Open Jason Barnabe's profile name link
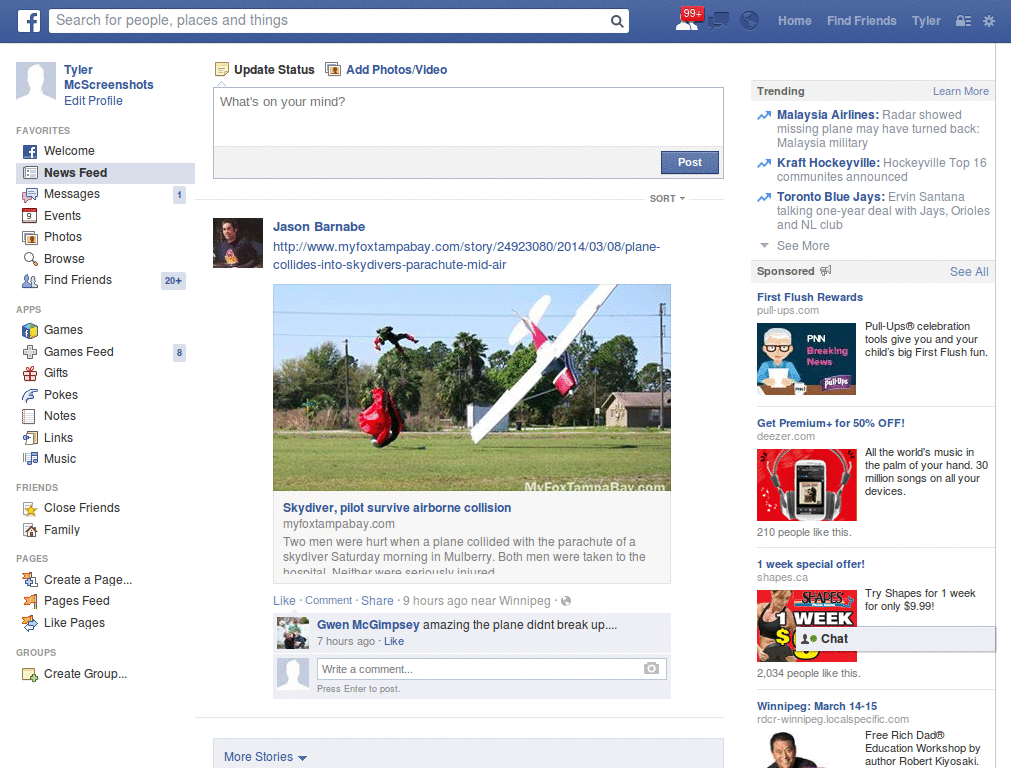 [319, 227]
